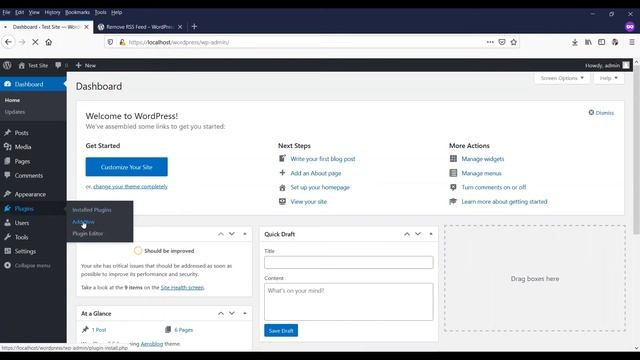Save page to Pocket icon

tap(502, 42)
